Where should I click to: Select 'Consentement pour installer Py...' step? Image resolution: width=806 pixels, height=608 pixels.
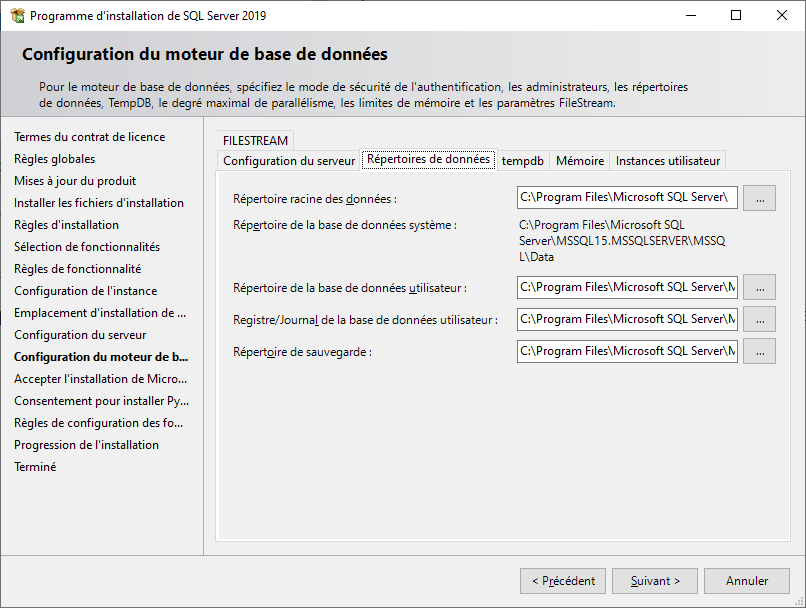102,401
